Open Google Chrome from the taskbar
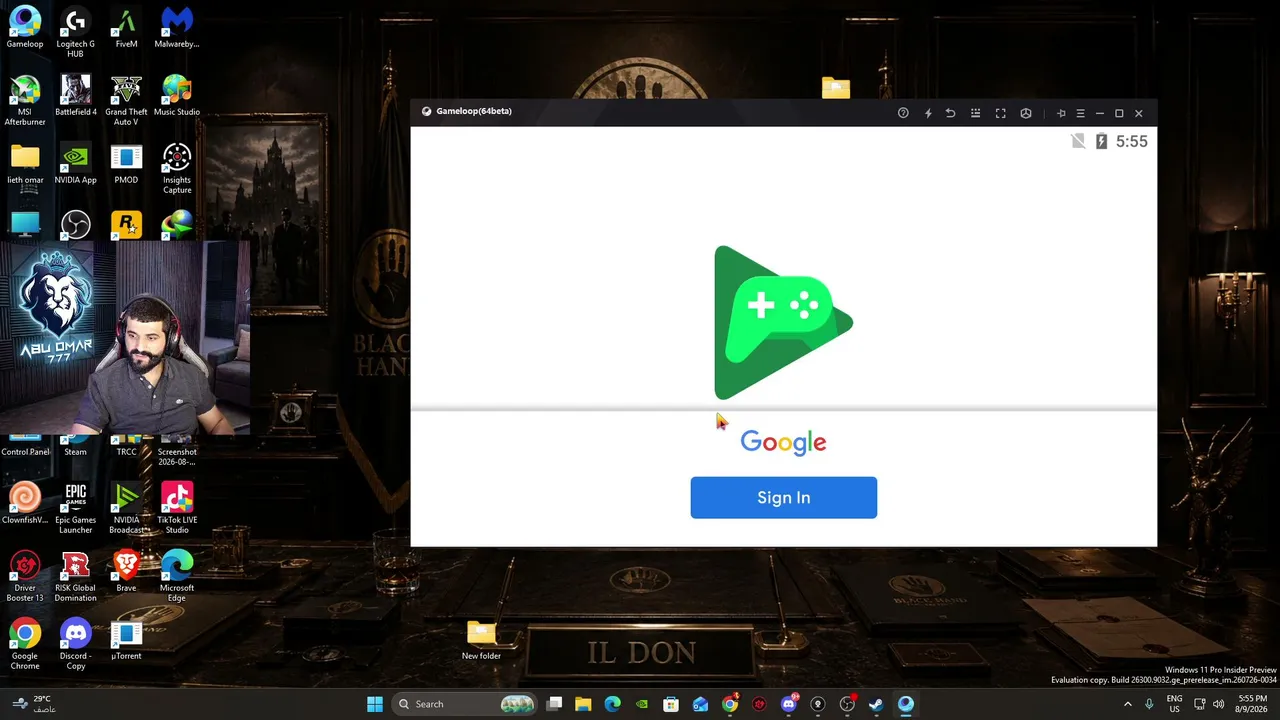The height and width of the screenshot is (720, 1280). click(x=730, y=704)
